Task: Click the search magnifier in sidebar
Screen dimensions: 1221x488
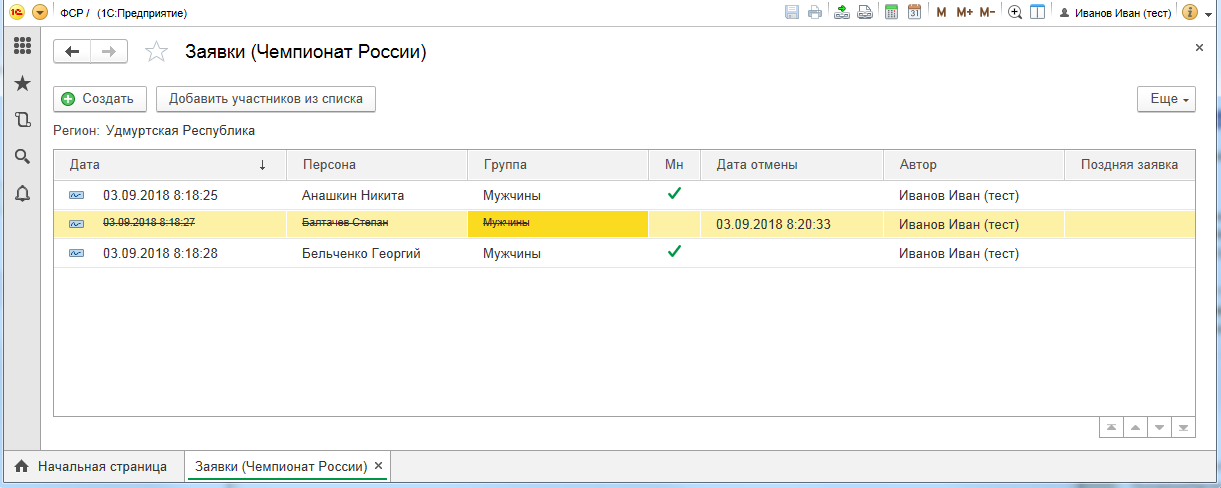Action: [x=22, y=156]
